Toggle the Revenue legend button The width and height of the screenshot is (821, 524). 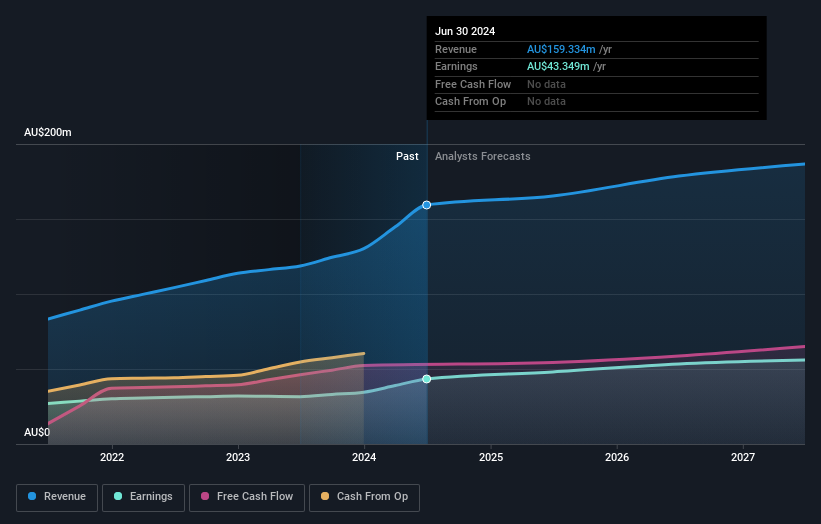57,497
